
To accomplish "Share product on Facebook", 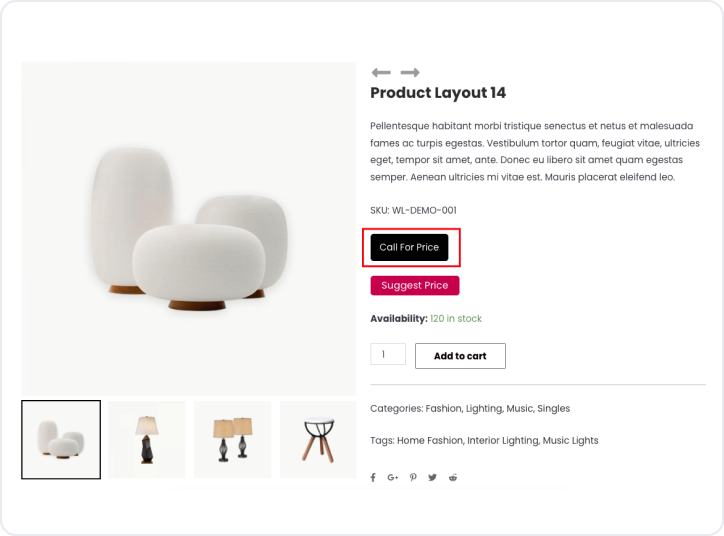I will (x=373, y=478).
